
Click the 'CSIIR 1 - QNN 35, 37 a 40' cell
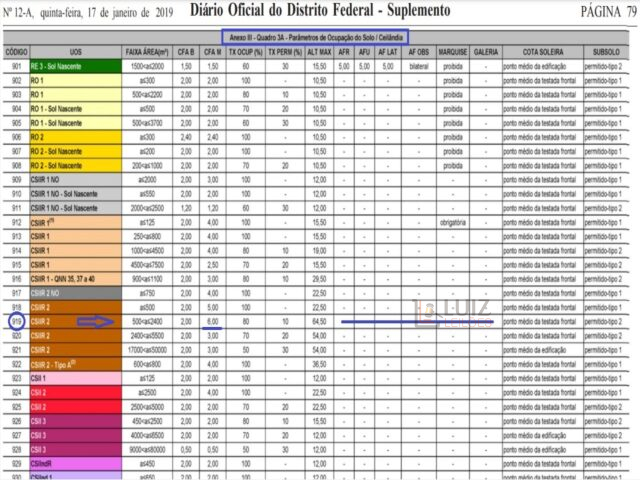click(76, 279)
